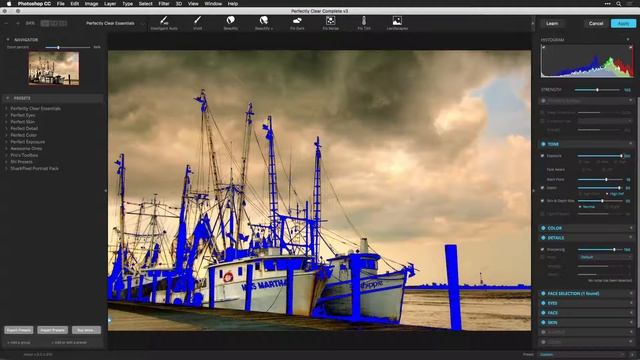The height and width of the screenshot is (360, 640).
Task: Apply the Fix Dark preset icon
Action: point(297,20)
